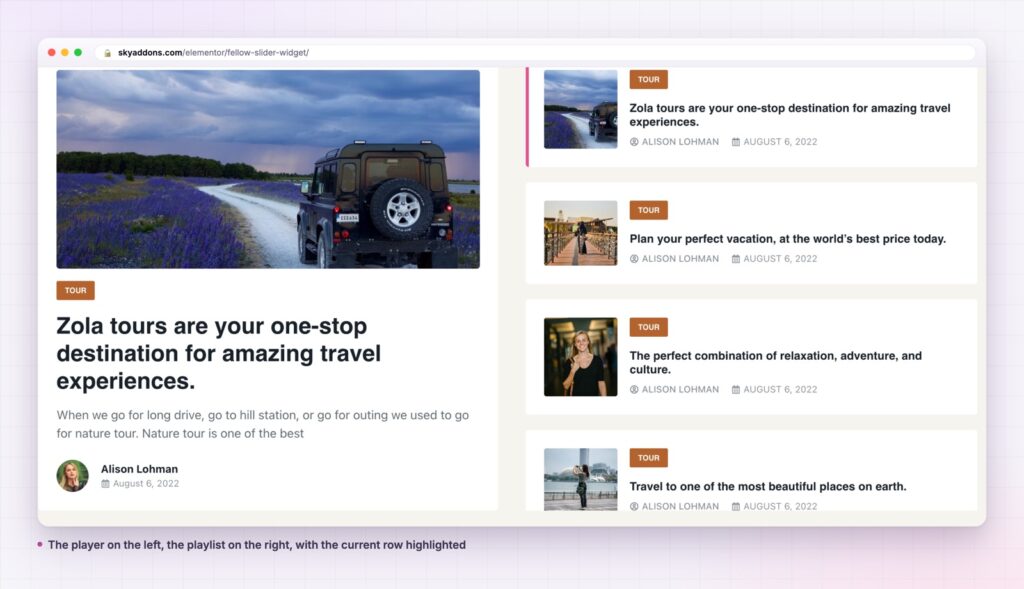
Task: Click the user icon in the perfect combination row
Action: point(634,389)
